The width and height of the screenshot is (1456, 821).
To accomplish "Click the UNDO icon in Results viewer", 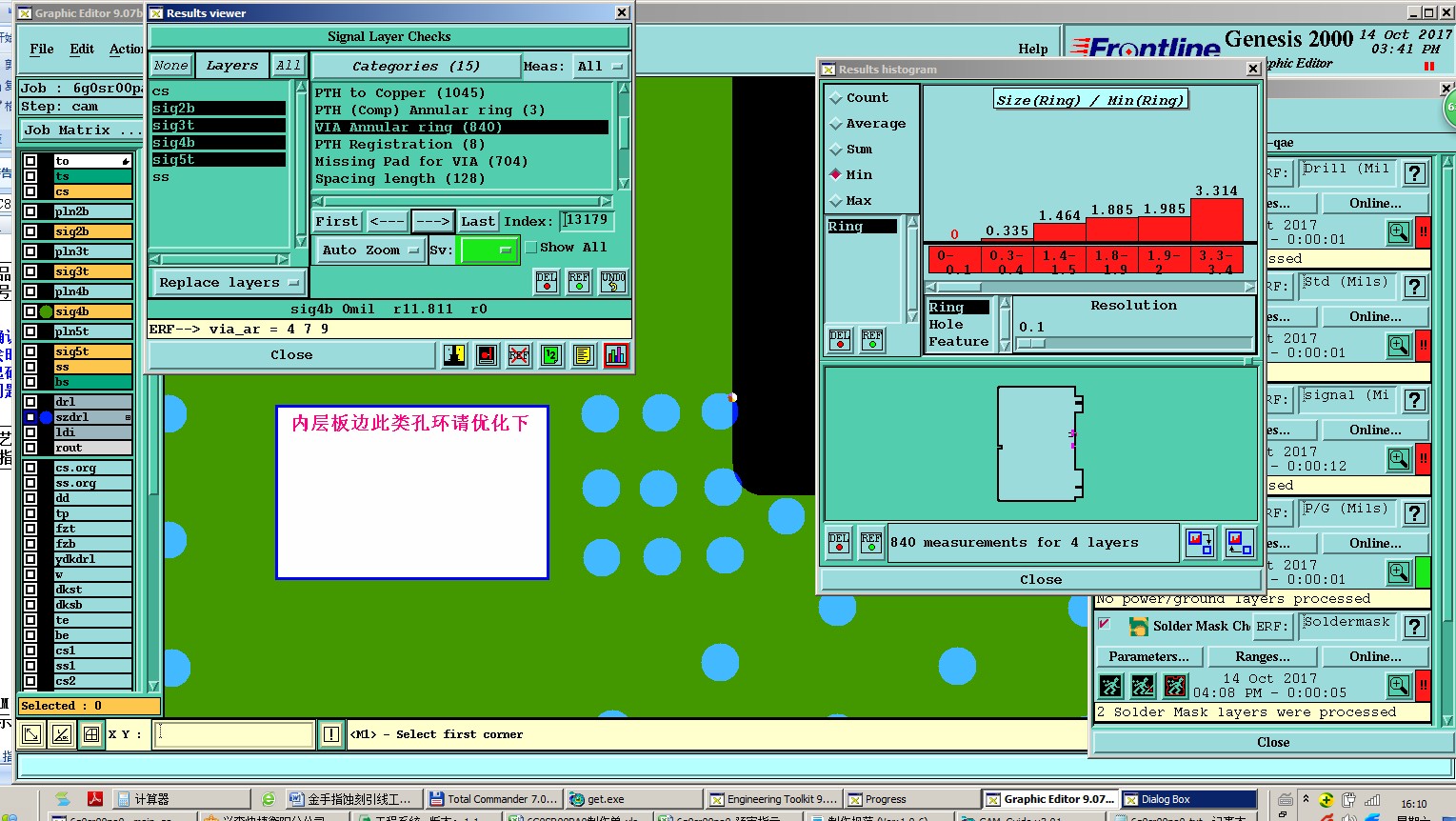I will [613, 282].
